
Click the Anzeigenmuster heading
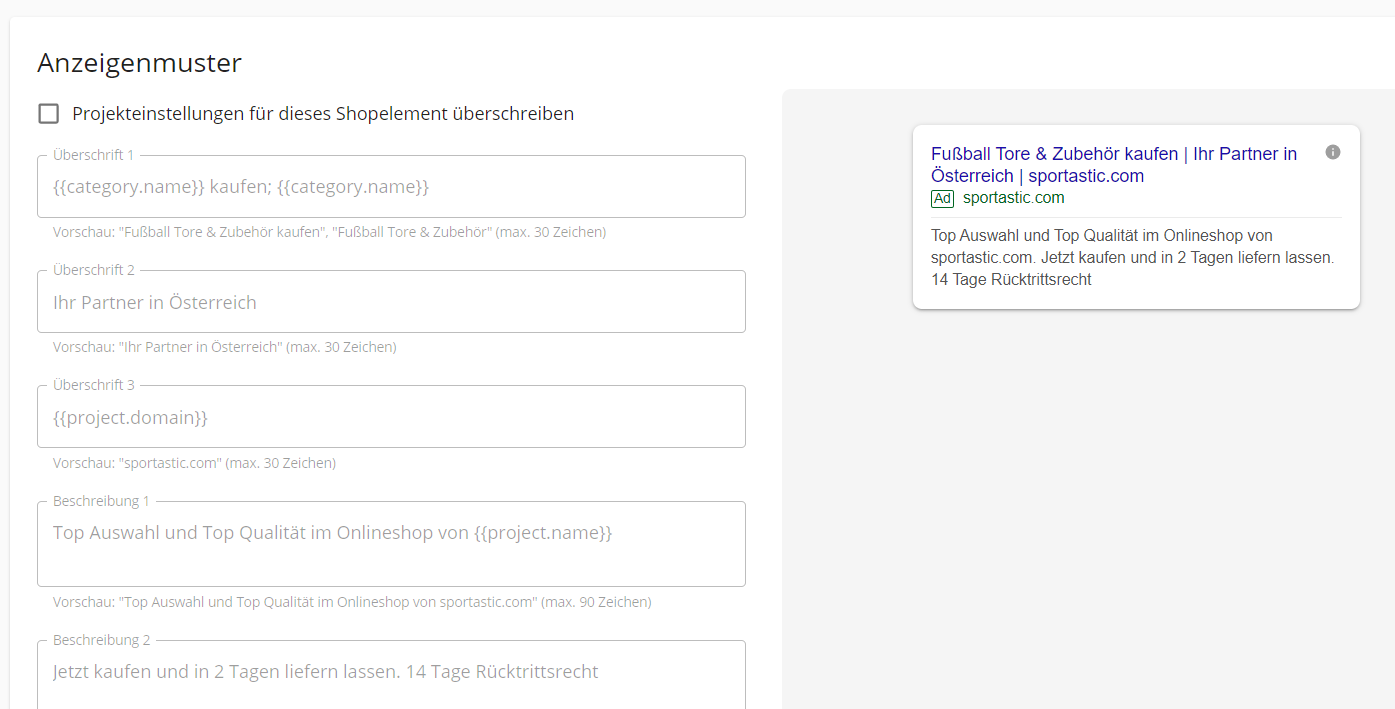coord(139,63)
